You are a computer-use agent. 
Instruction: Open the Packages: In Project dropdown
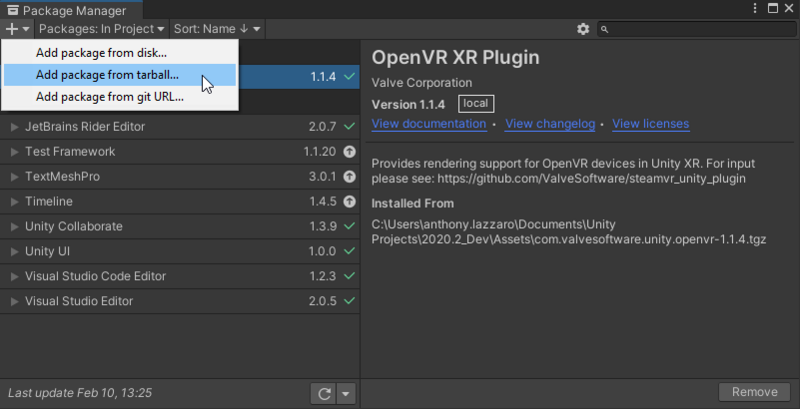(x=102, y=29)
